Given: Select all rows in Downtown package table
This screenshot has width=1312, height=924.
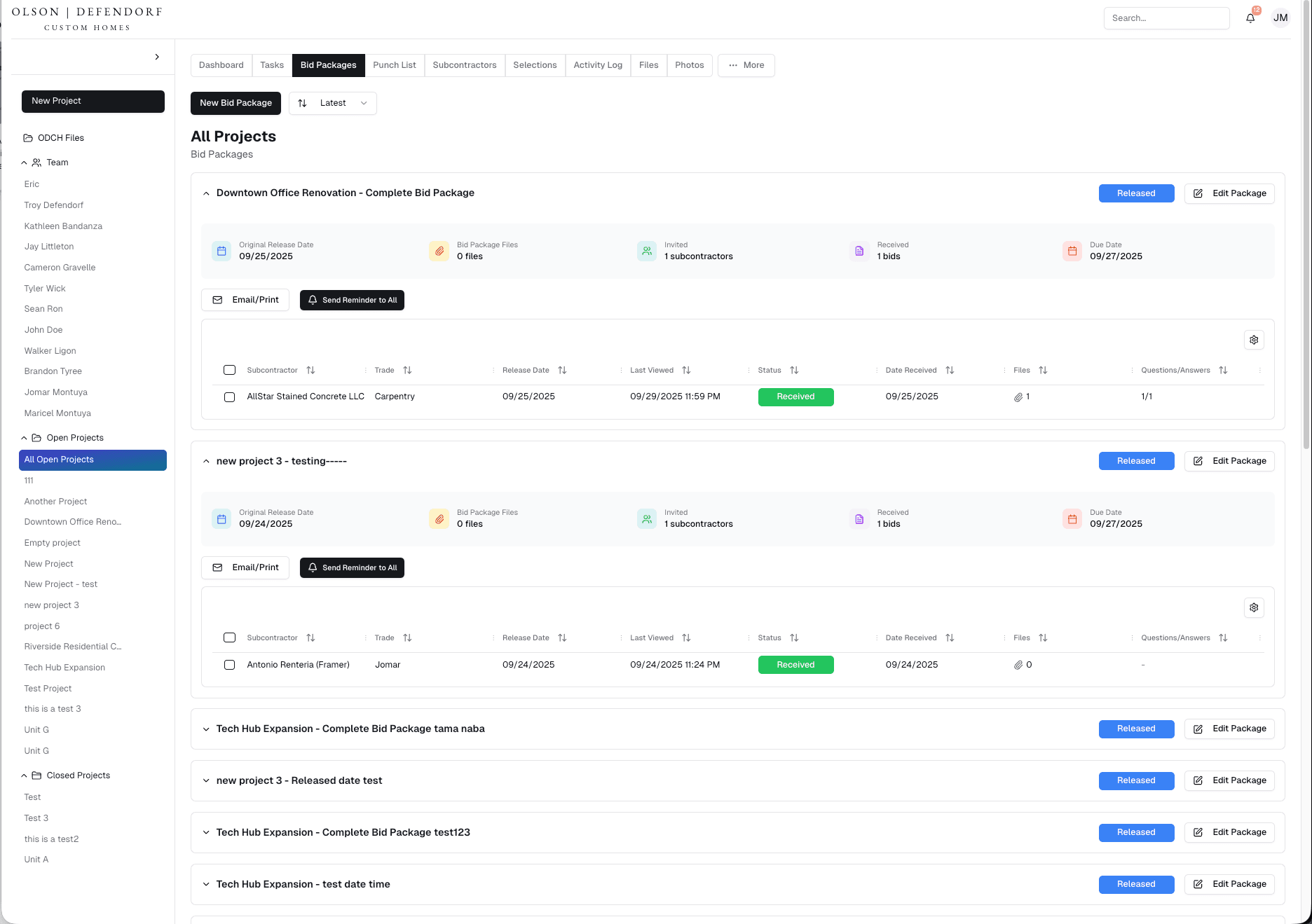Looking at the screenshot, I should [229, 370].
